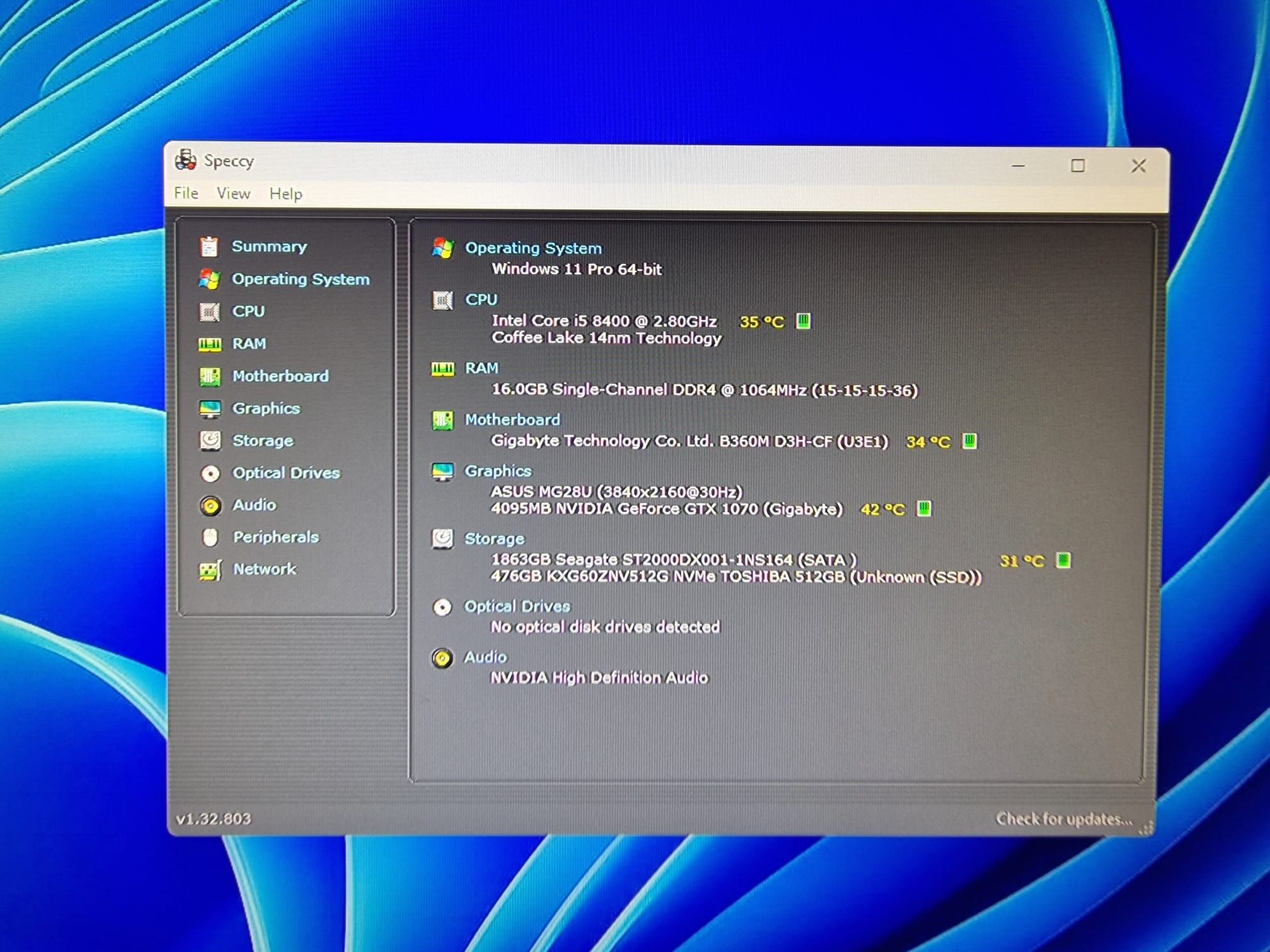
Task: Click the Motherboard icon in summary panel
Action: [x=443, y=420]
